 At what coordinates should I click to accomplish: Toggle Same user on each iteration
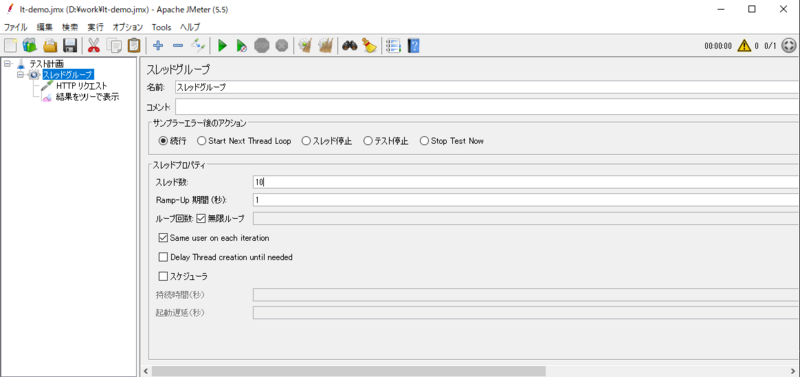[163, 238]
